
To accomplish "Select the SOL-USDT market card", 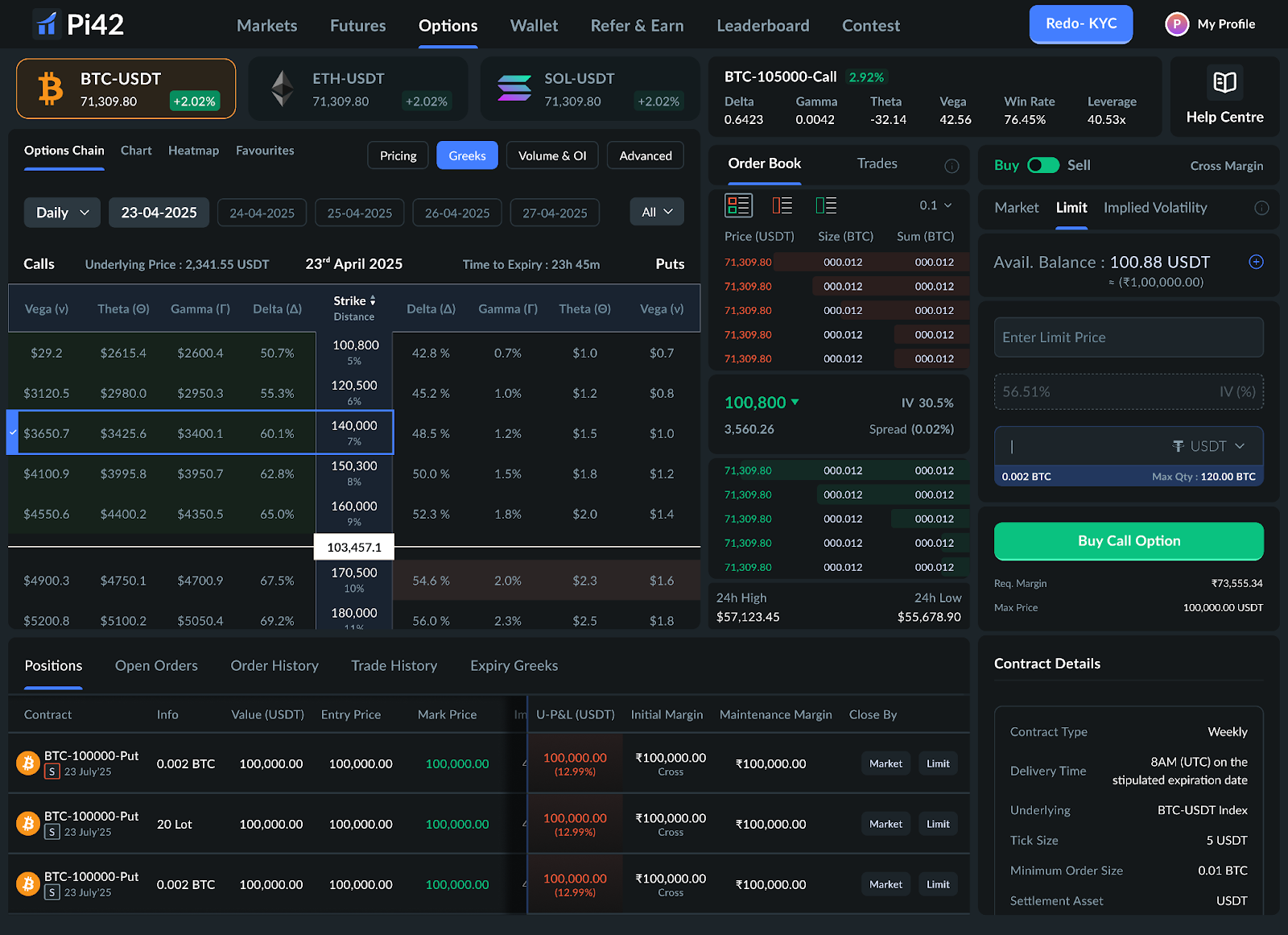I will [590, 89].
